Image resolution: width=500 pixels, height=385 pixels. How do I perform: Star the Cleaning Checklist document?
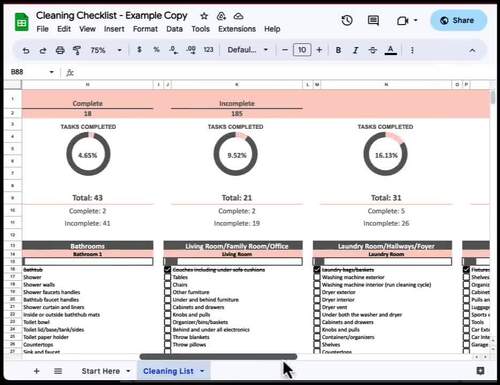[x=204, y=16]
